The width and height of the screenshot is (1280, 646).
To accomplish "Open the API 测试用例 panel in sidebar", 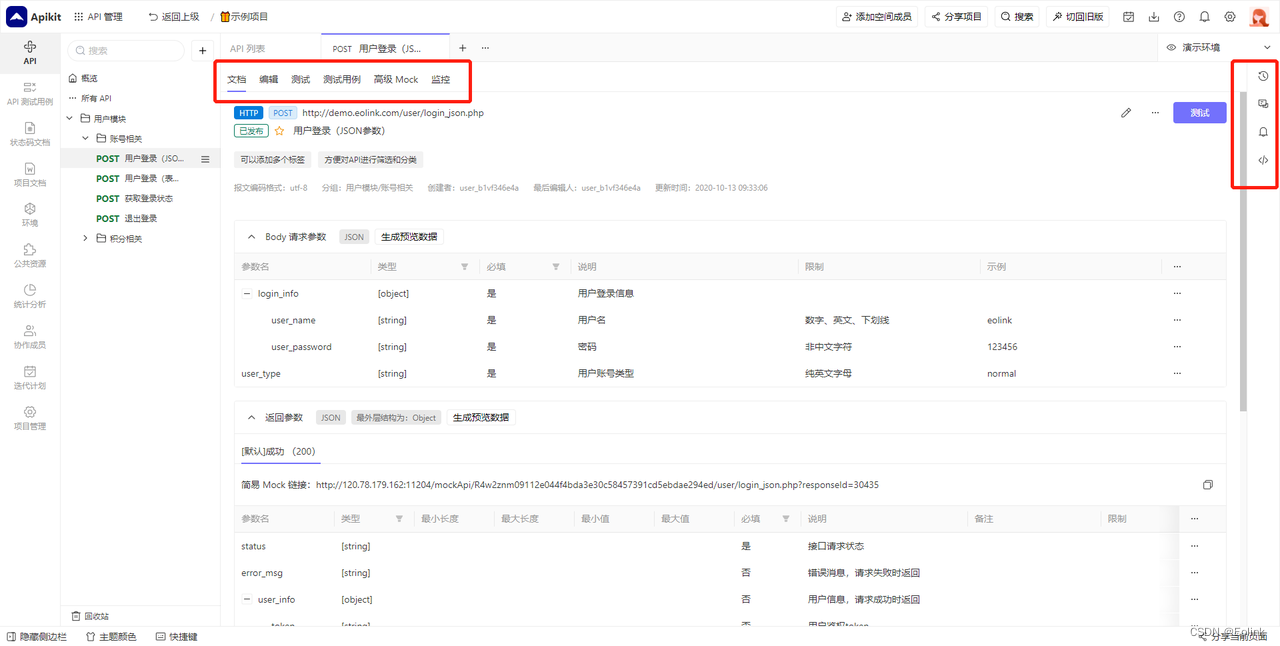I will 28,96.
